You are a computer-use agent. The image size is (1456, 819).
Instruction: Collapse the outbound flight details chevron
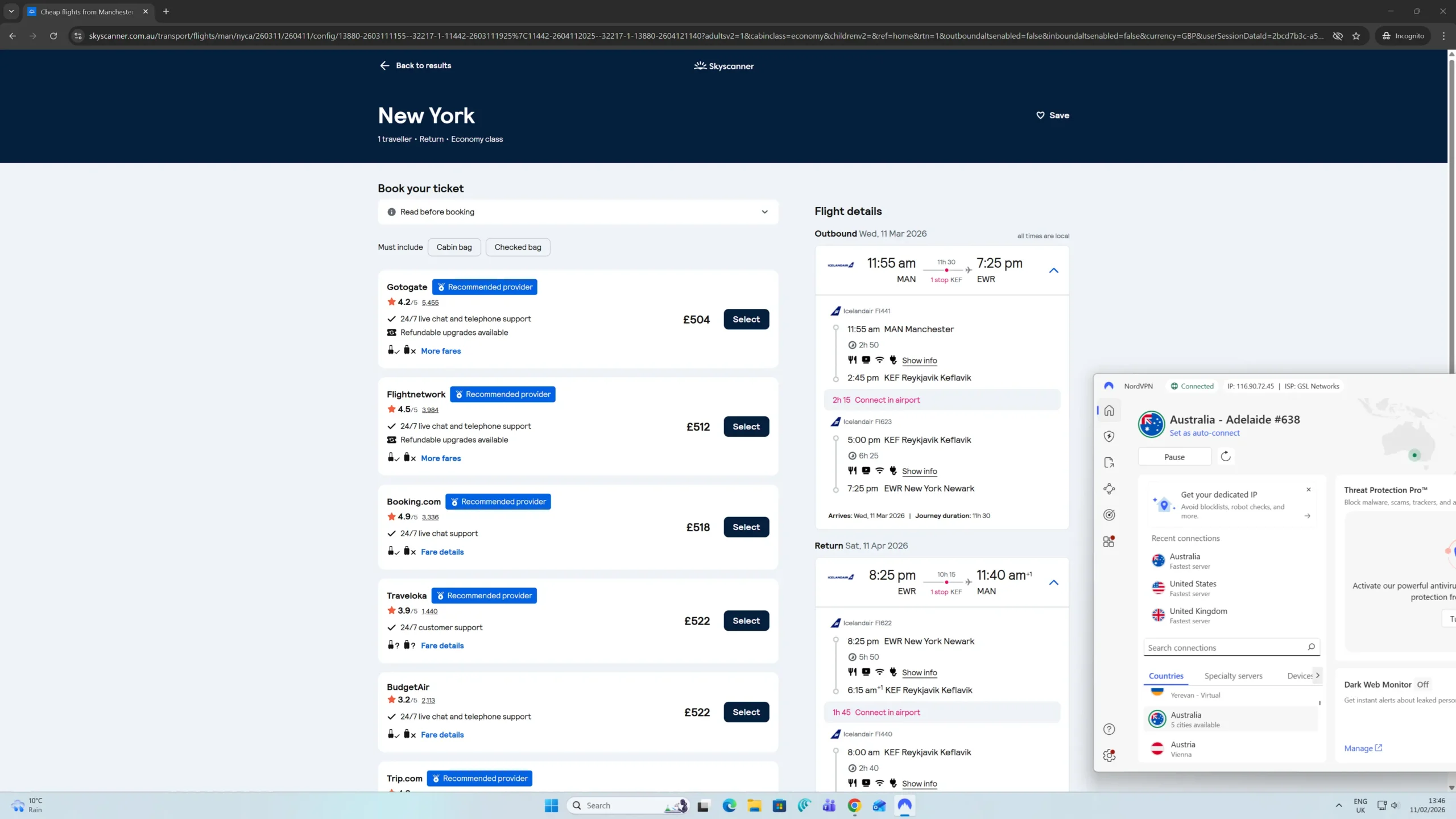(1053, 271)
